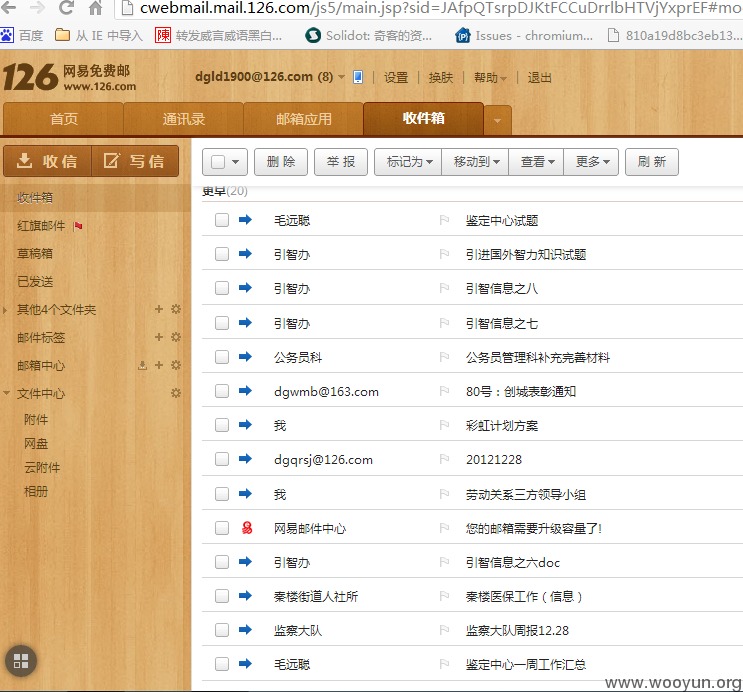743x692 pixels.
Task: Check the 劳动关系三方领导小组 email checkbox
Action: coord(222,494)
